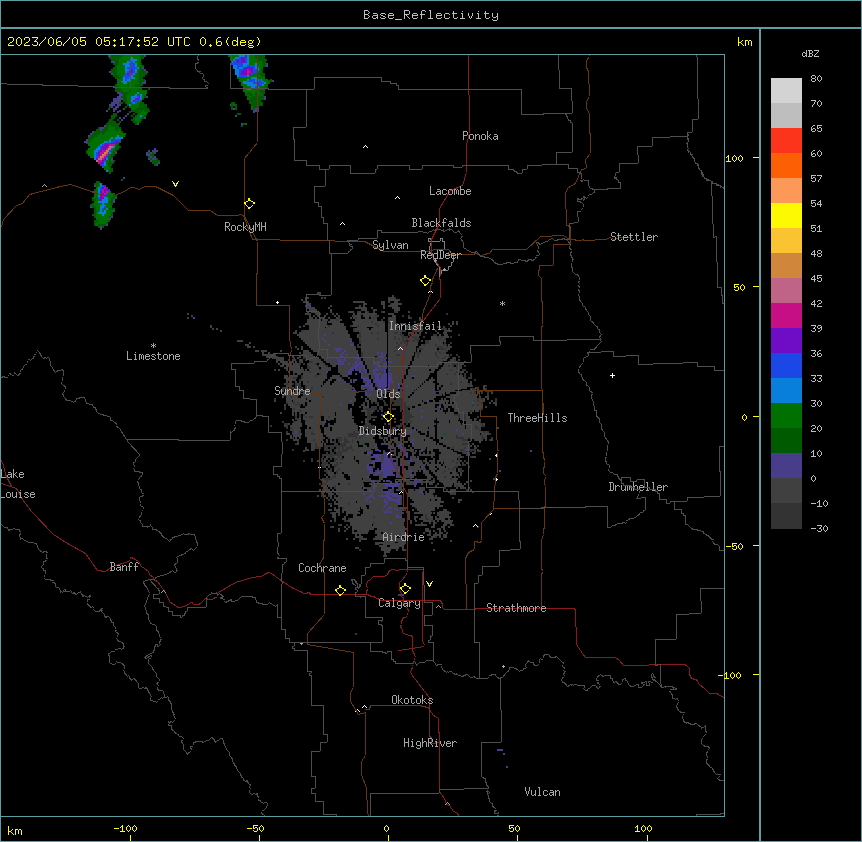The width and height of the screenshot is (862, 842).
Task: Click the Lacombe city label
Action: coord(450,191)
